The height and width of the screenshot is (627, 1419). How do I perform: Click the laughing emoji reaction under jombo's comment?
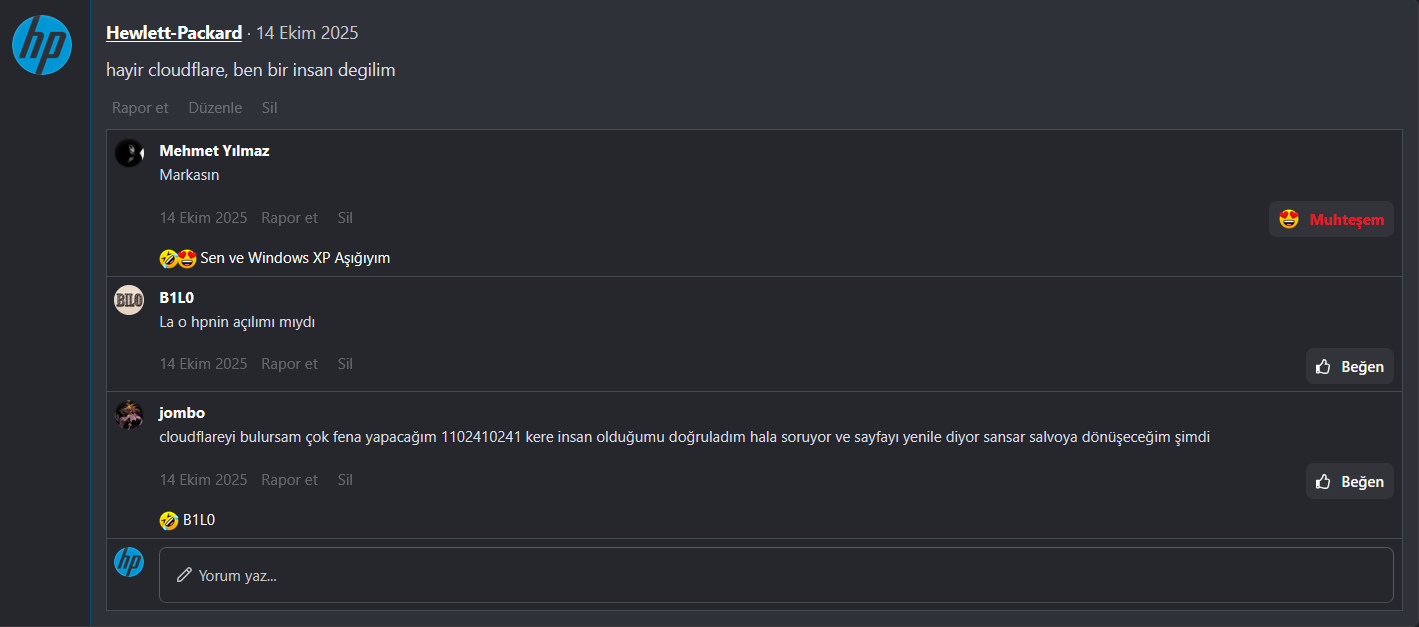(x=169, y=520)
